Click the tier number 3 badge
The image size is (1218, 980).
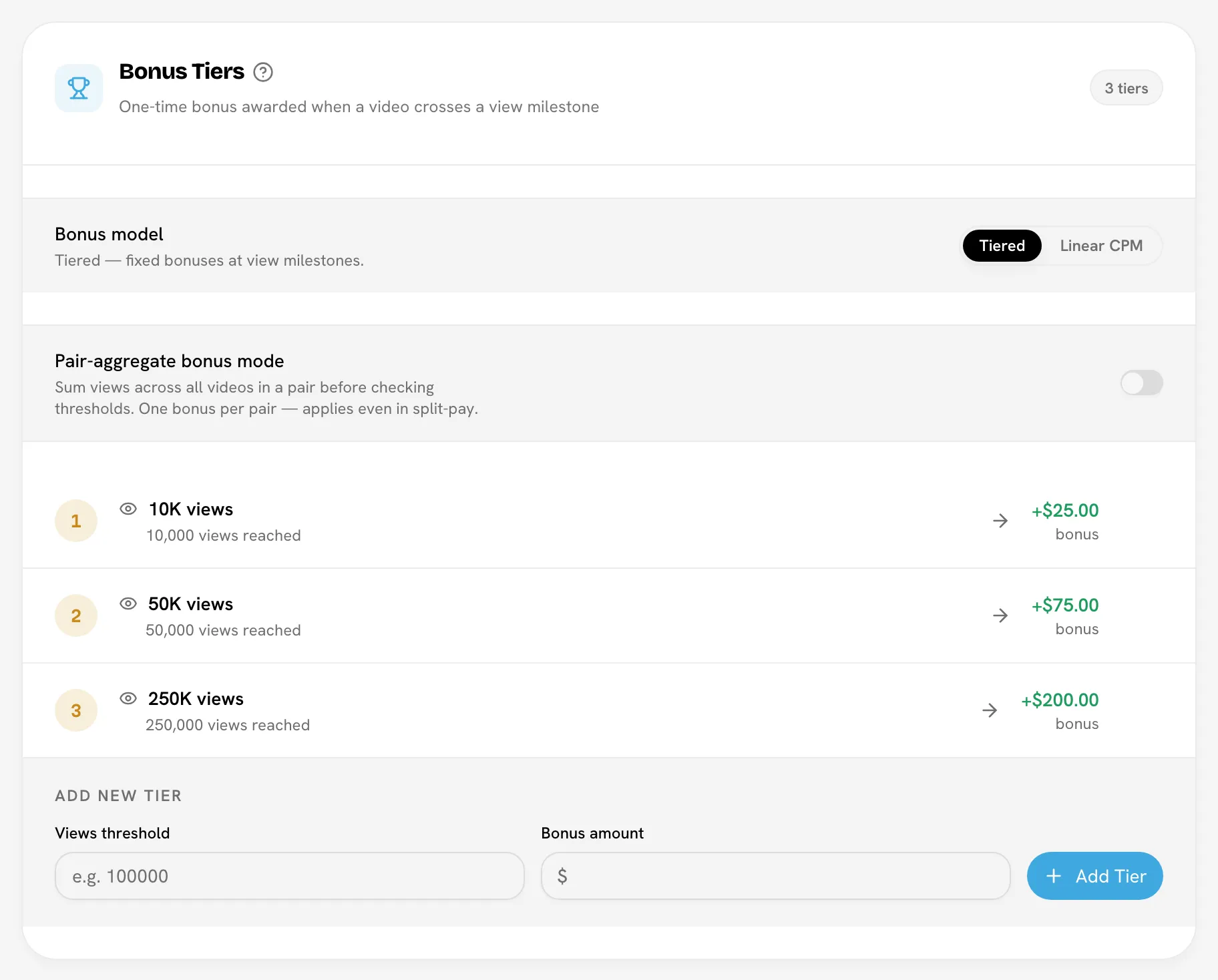pos(76,710)
